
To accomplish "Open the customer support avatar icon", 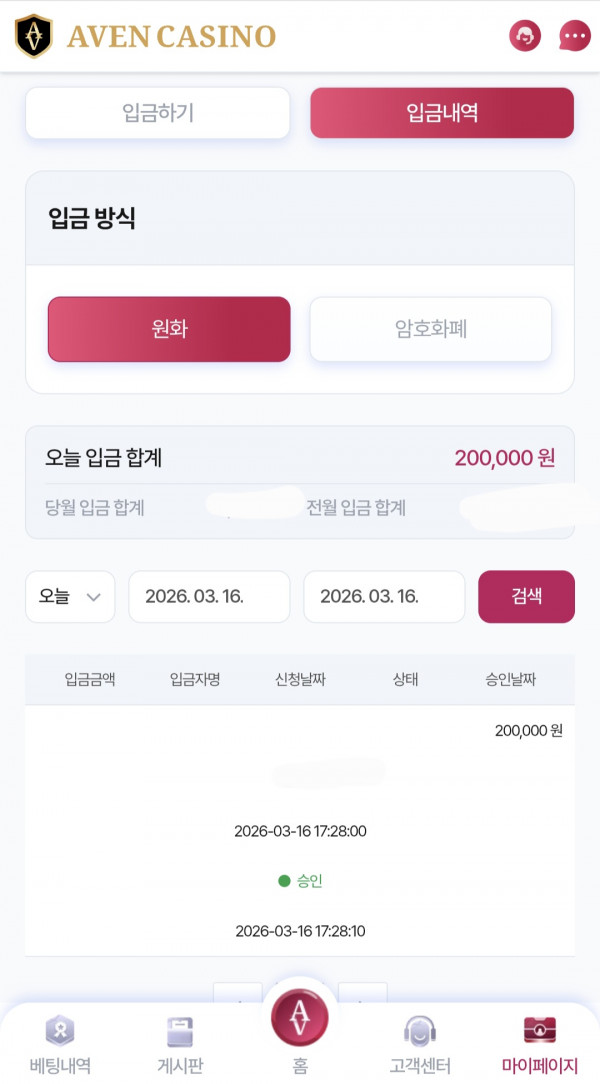I will 524,36.
